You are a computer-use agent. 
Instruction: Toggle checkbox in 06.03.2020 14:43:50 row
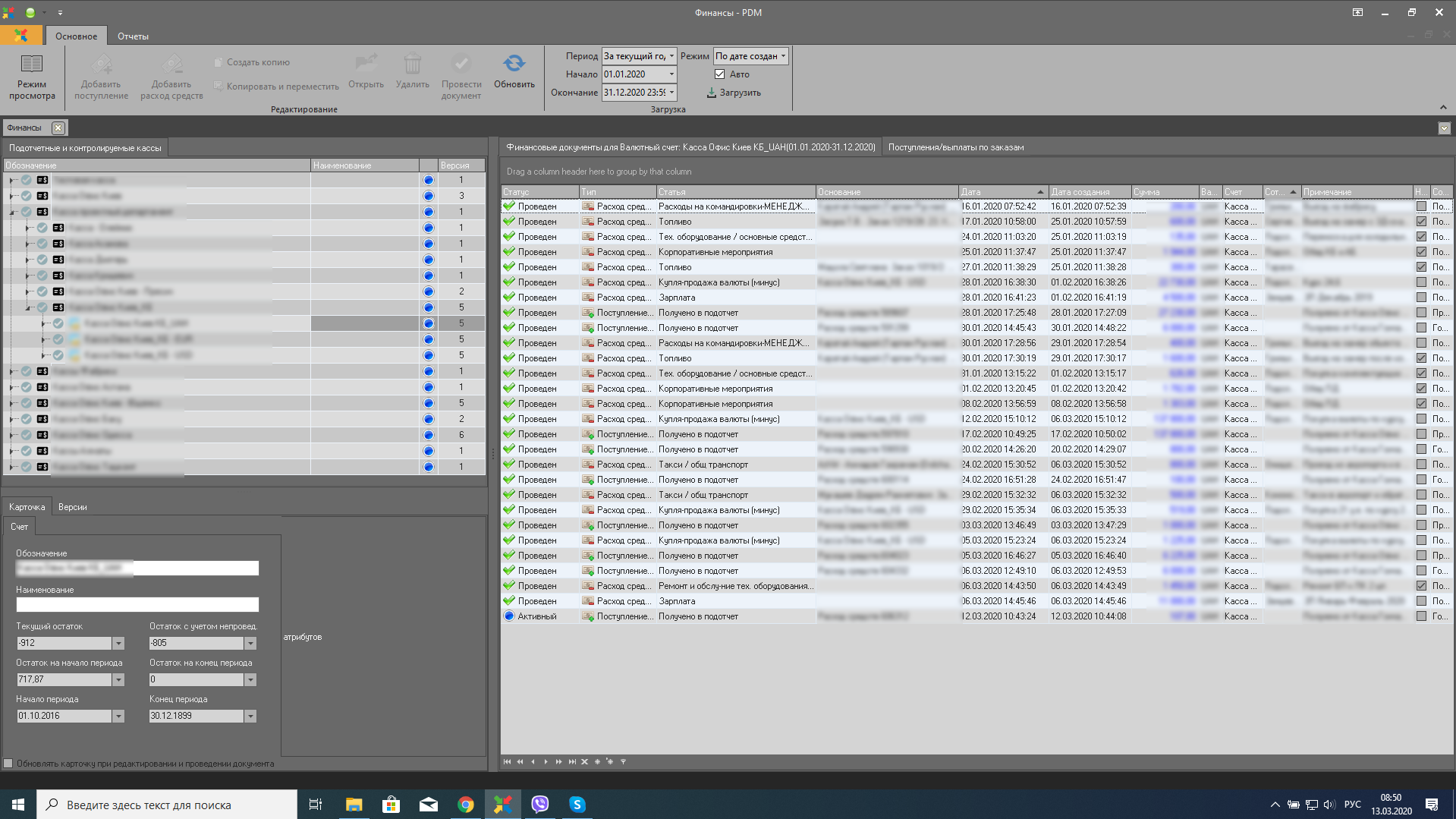coord(1421,586)
